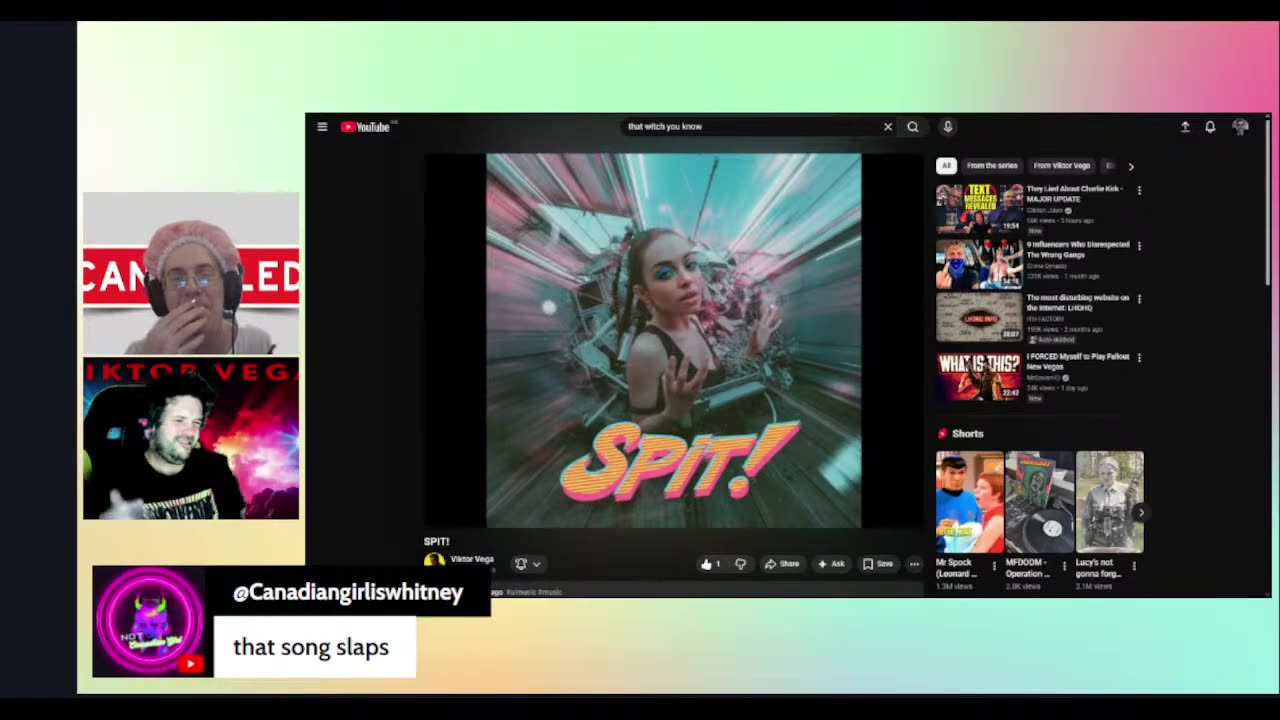Open options menu for 9 Influencers video
The height and width of the screenshot is (720, 1280).
[x=1139, y=245]
